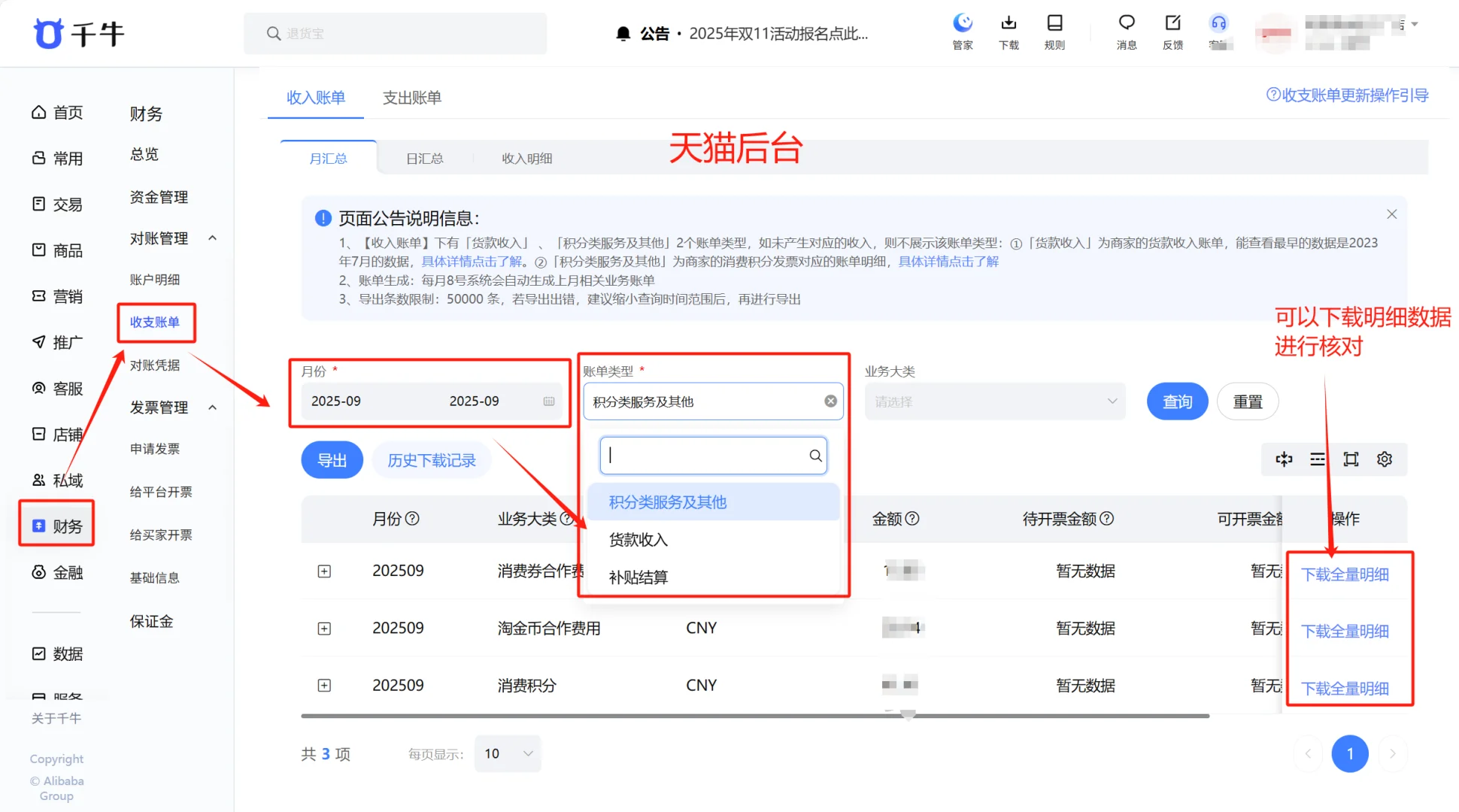
Task: Expand the 消费积分 row
Action: [x=324, y=686]
